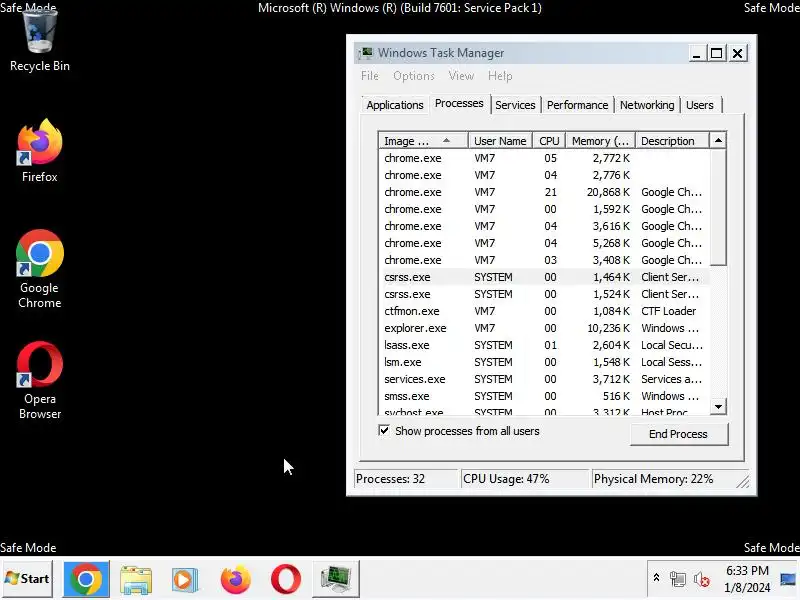
Task: Select the services.exe process
Action: 544,379
